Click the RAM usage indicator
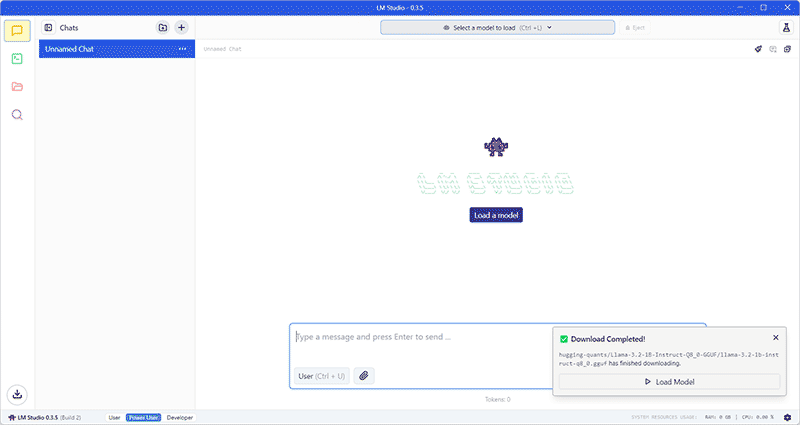 point(718,417)
